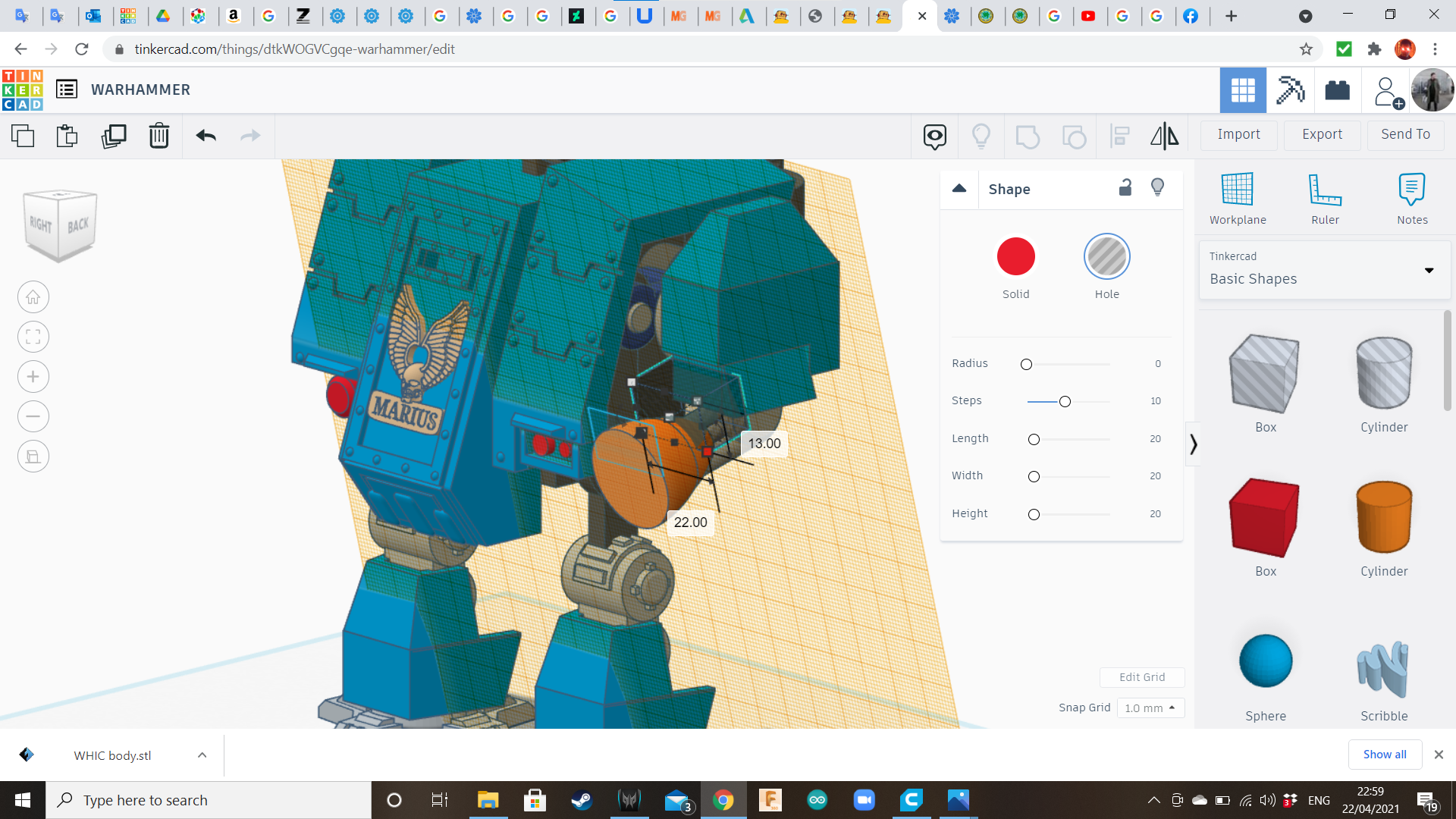Viewport: 1456px width, 819px height.
Task: Set the shape to Solid
Action: click(1015, 257)
